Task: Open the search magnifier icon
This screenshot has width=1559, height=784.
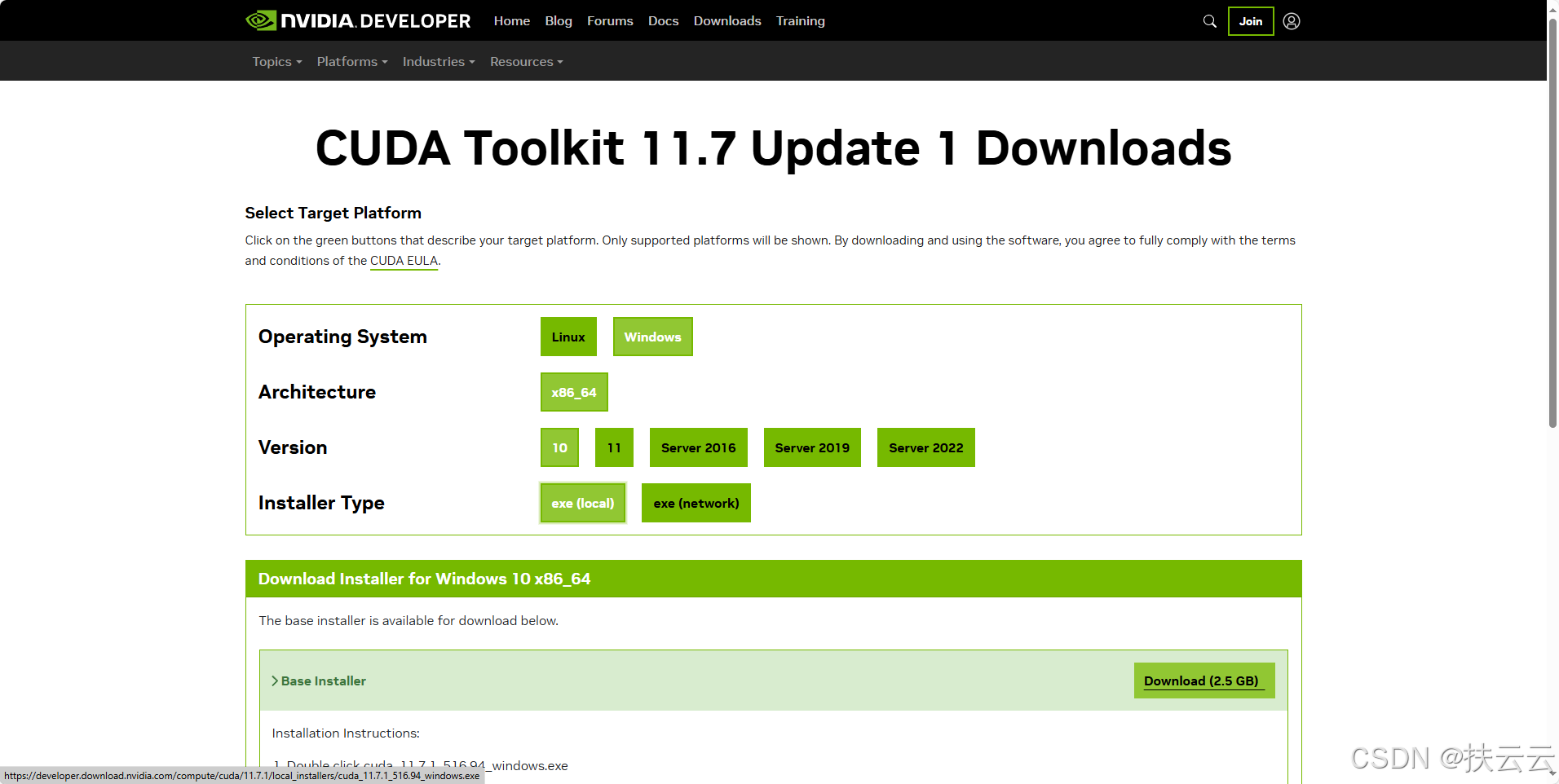Action: [x=1210, y=21]
